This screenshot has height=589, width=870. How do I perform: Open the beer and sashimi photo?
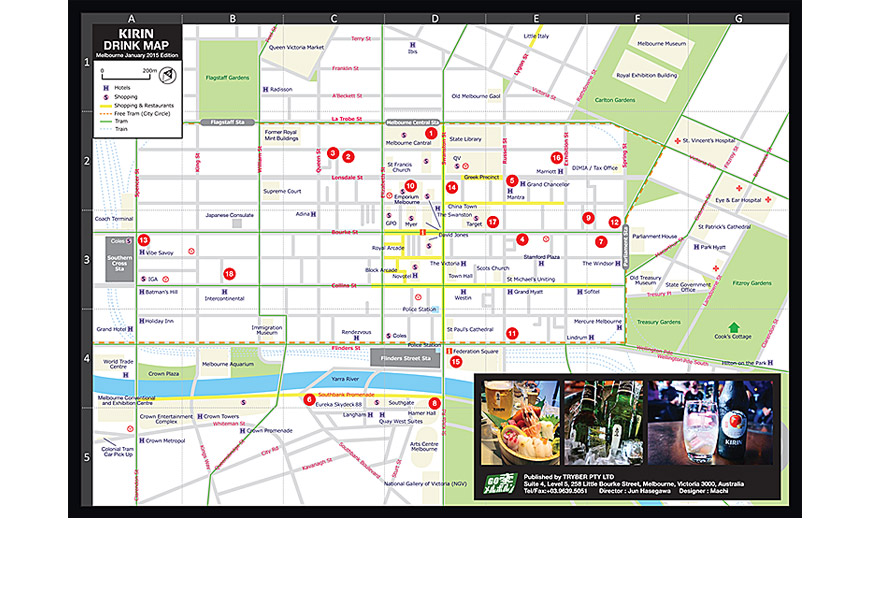click(x=520, y=423)
